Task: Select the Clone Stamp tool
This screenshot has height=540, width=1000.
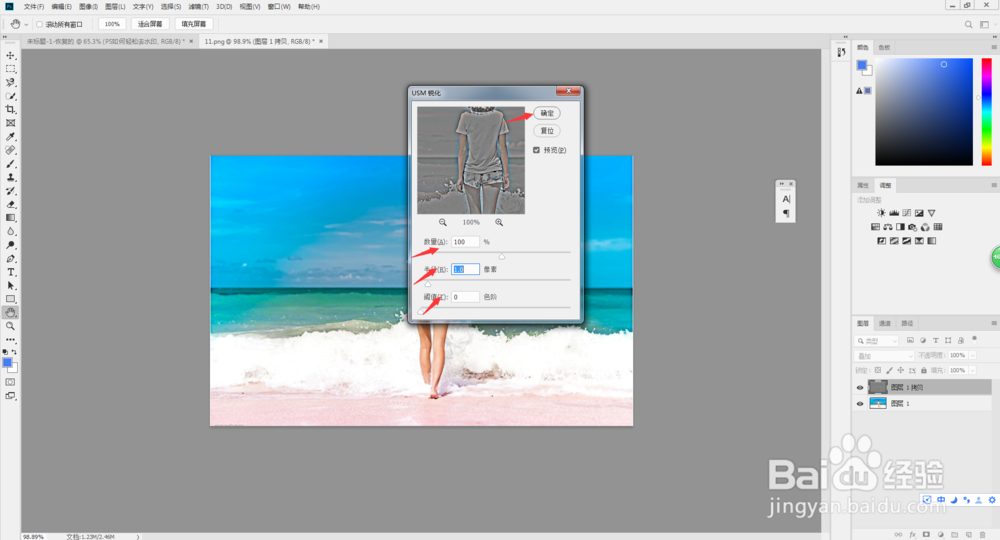Action: 10,177
